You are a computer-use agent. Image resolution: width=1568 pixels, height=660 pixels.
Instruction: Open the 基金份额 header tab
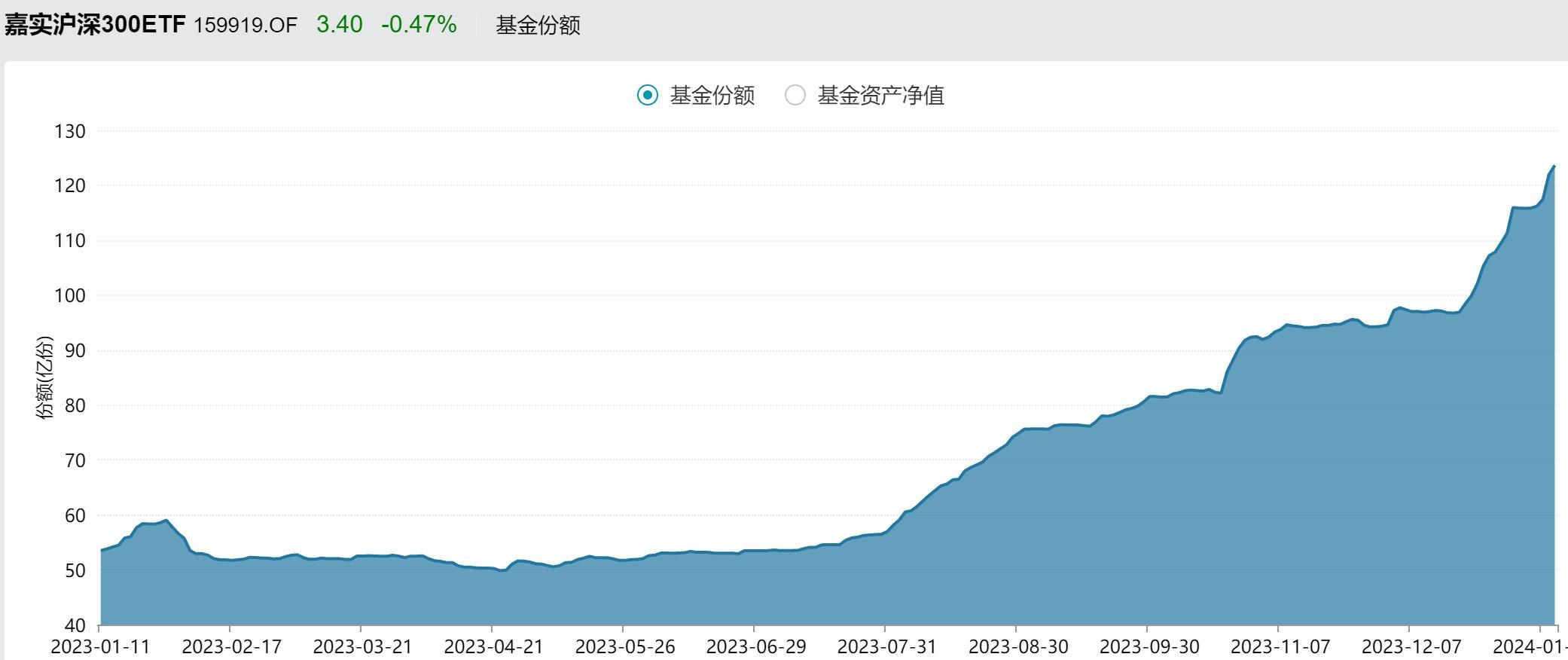(x=538, y=26)
